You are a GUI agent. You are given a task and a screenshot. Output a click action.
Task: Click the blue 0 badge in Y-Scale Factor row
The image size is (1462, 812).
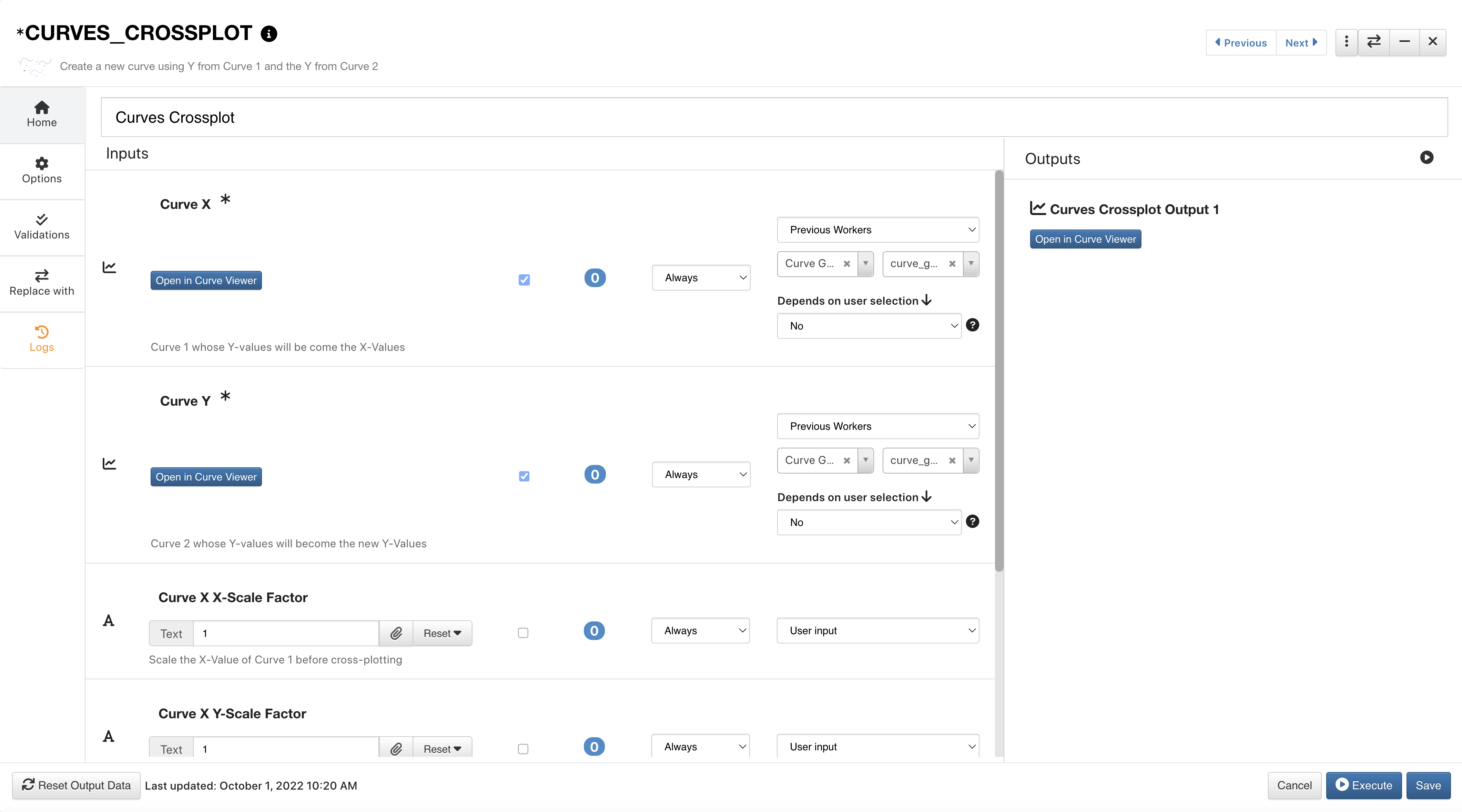point(594,747)
